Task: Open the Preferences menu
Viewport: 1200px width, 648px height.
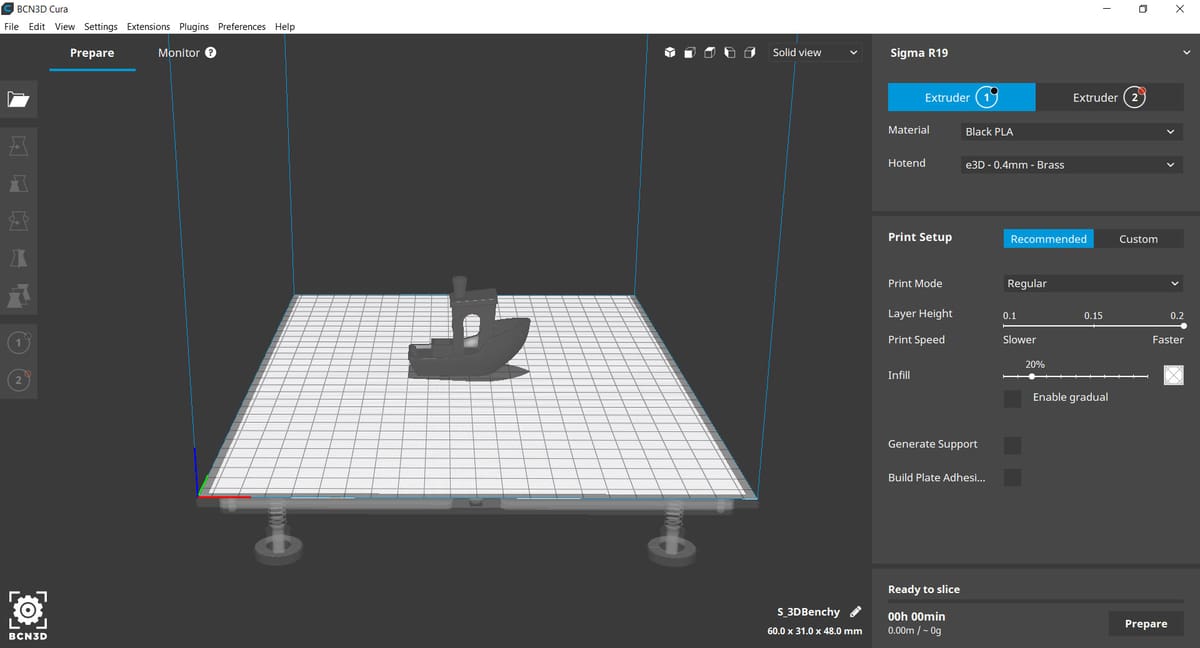Action: pyautogui.click(x=242, y=27)
